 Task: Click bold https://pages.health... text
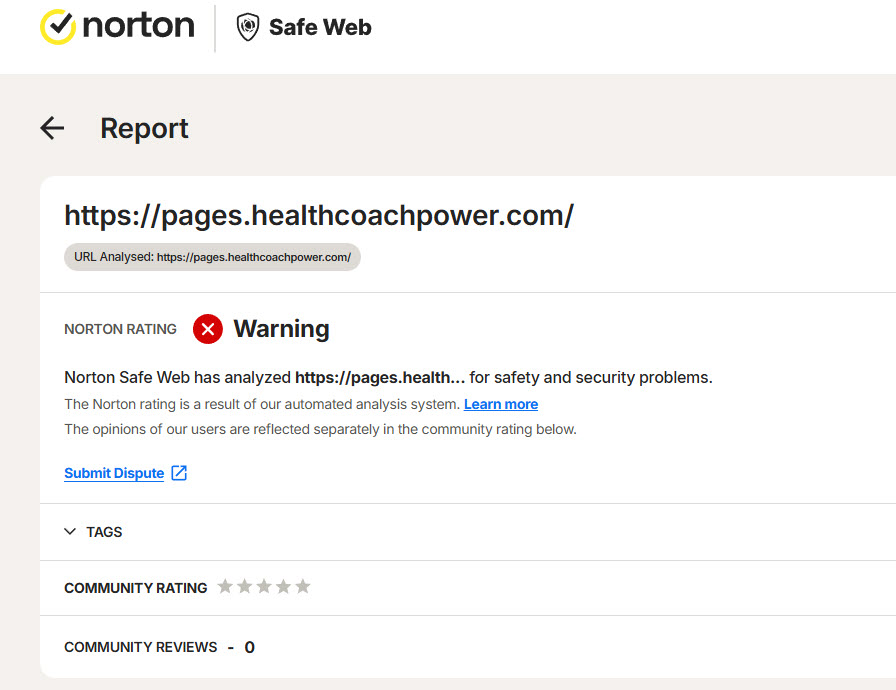(x=379, y=378)
